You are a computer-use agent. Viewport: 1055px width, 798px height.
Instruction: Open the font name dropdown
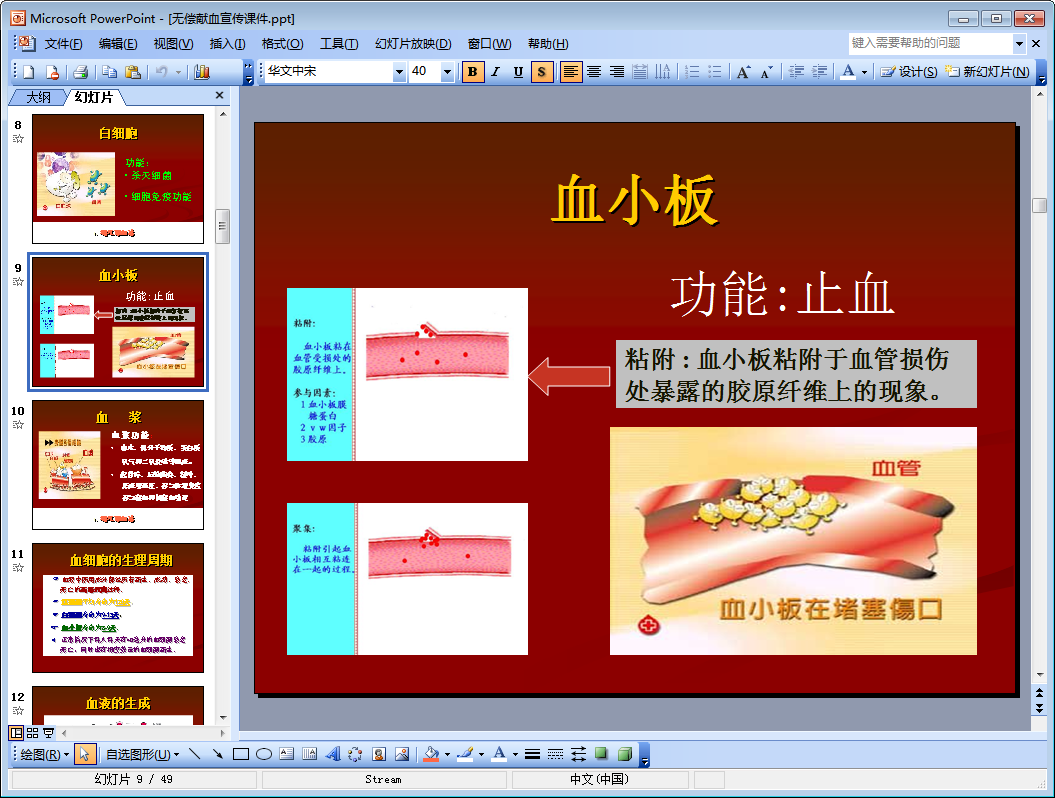tap(399, 71)
